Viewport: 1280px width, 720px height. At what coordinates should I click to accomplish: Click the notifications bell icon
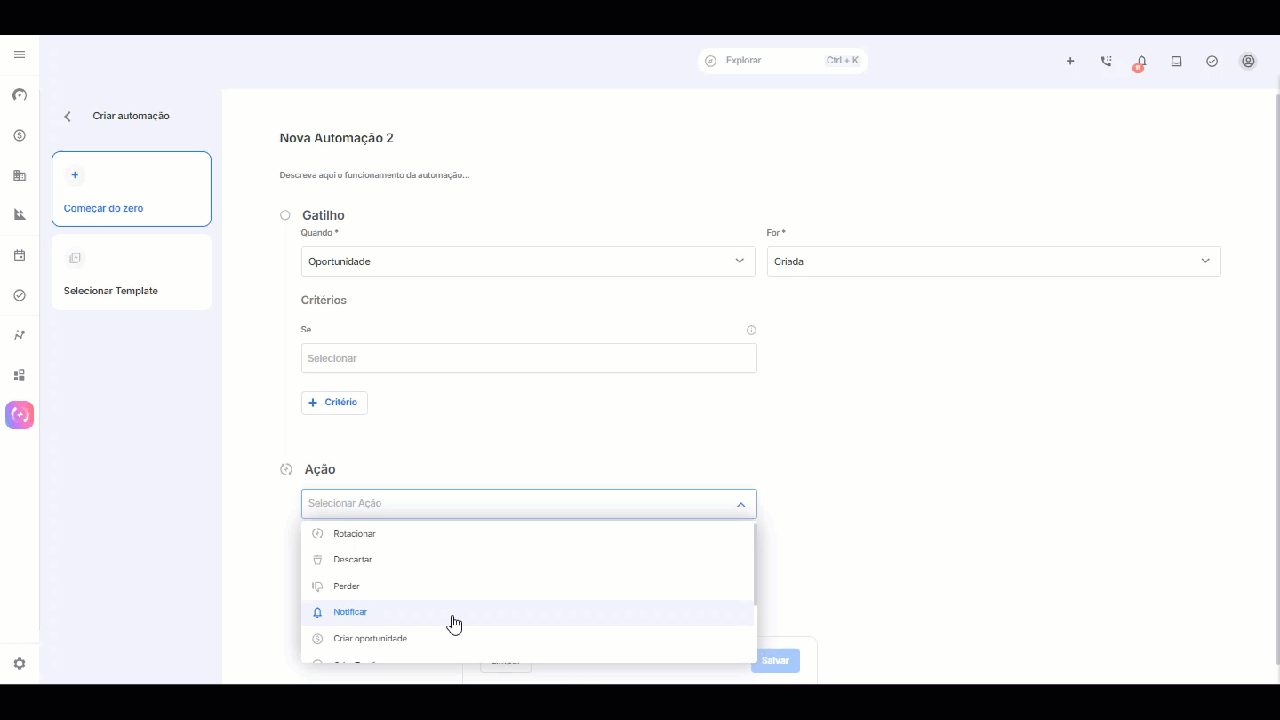pyautogui.click(x=1141, y=61)
